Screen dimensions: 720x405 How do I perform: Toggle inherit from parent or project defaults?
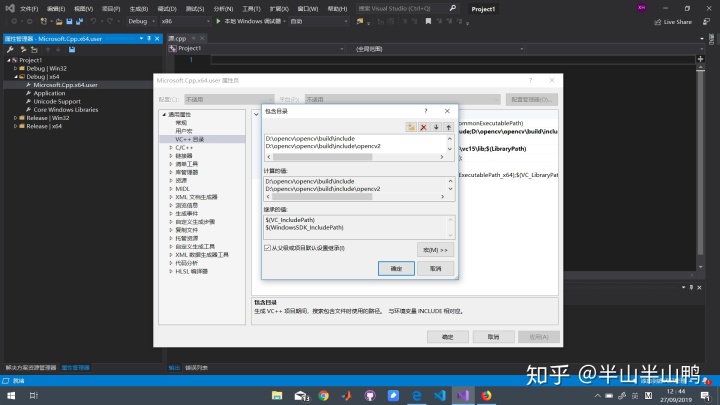click(x=267, y=248)
